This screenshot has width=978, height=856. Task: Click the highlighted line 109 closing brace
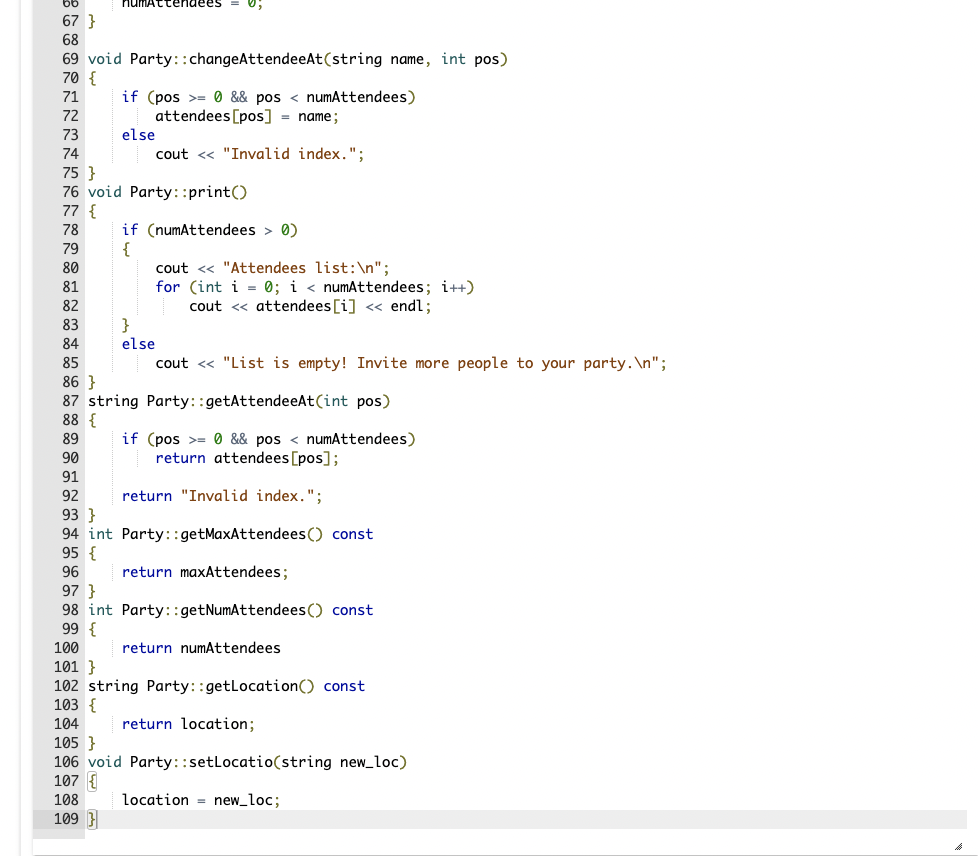(x=90, y=818)
